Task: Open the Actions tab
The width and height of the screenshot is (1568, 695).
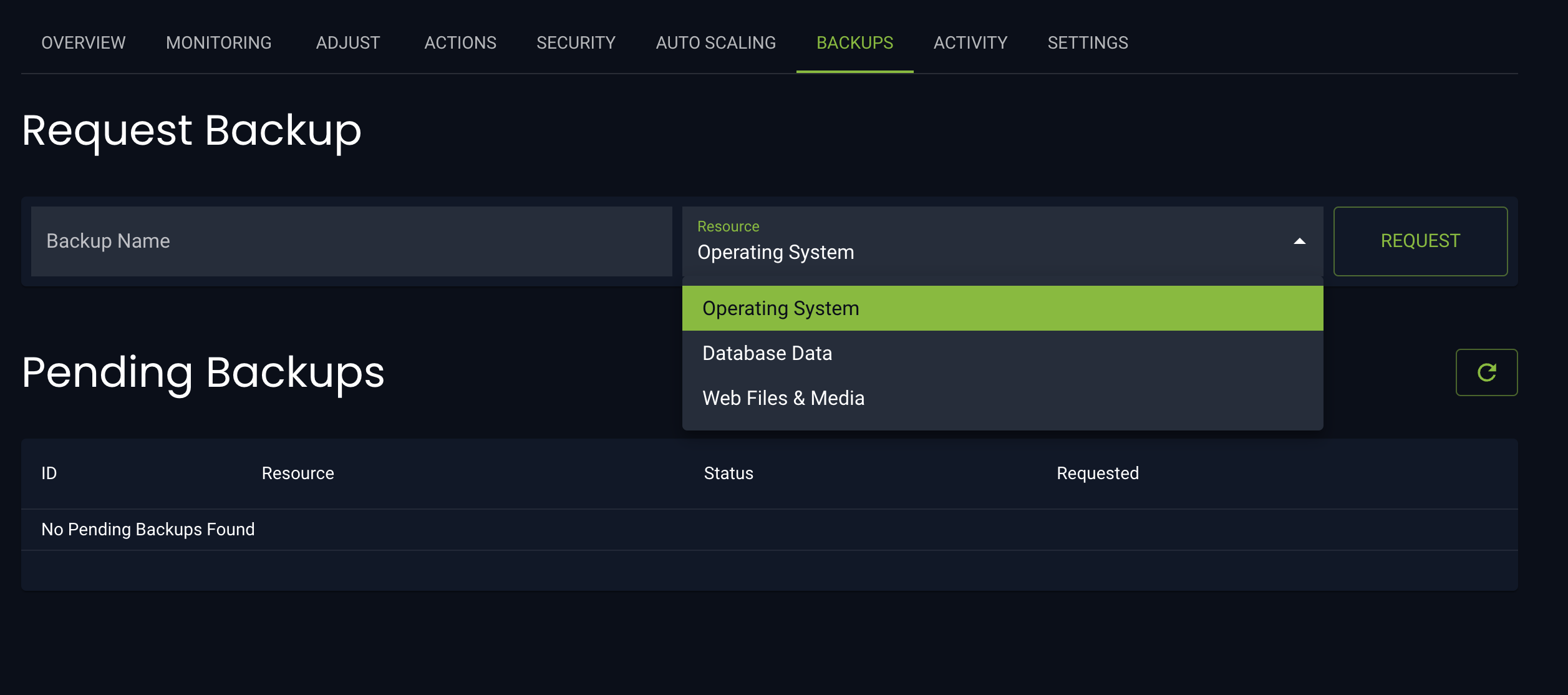Action: (x=460, y=42)
